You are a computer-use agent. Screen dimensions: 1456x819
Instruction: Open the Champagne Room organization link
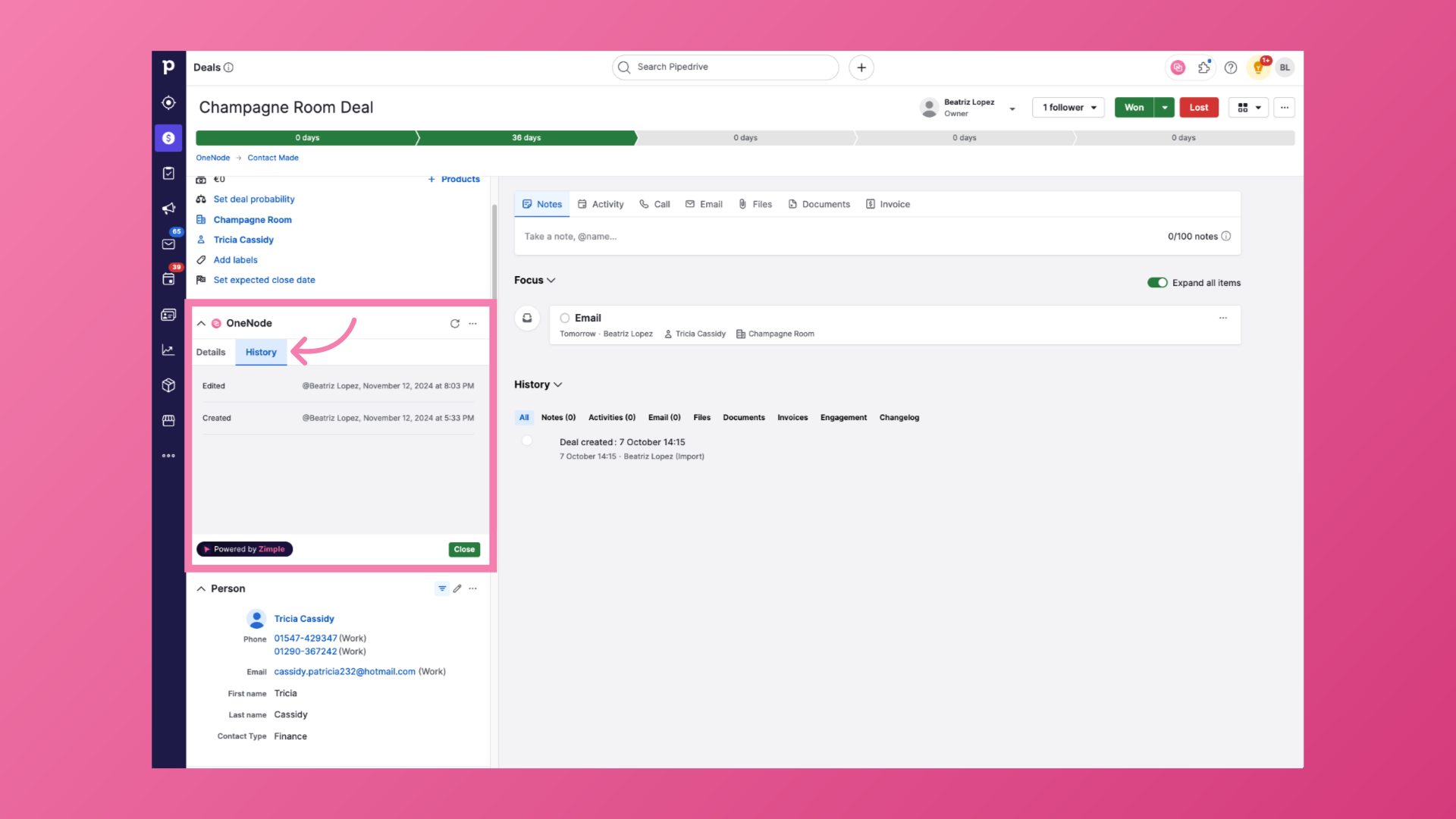(253, 220)
